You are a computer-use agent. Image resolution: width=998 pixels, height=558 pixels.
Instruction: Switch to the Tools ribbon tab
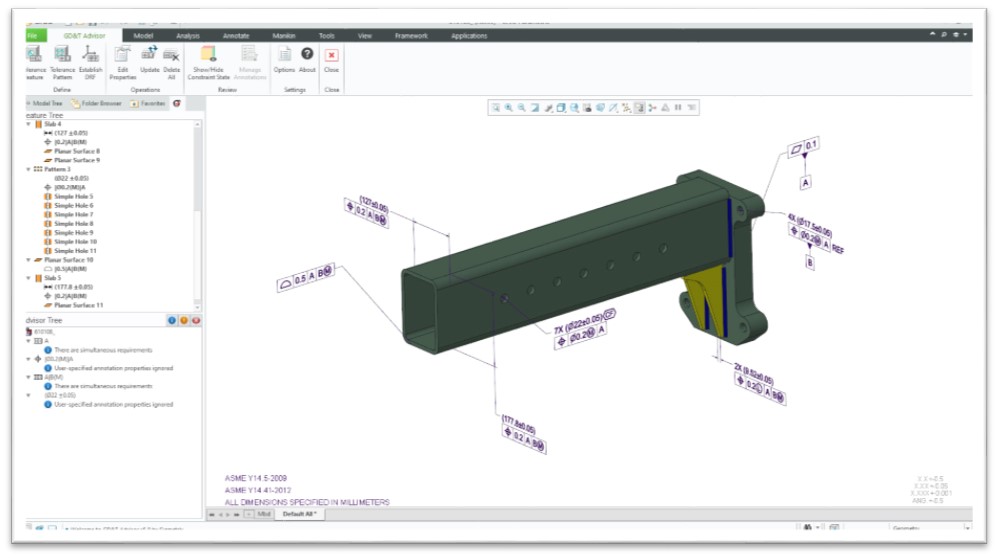pos(327,36)
